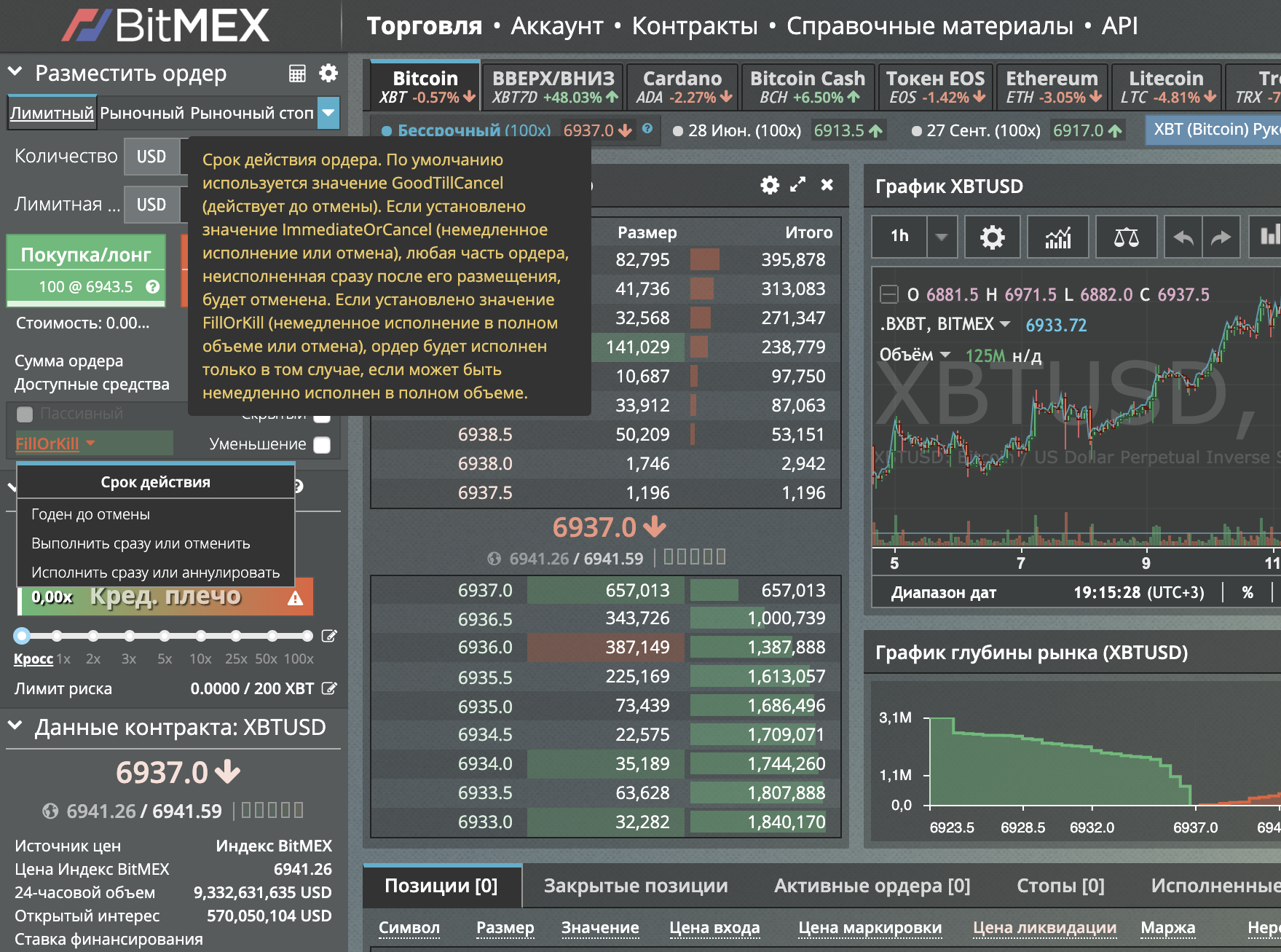Screen dimensions: 1281x952
Task: Set leverage slider to 10x mark
Action: pos(200,636)
